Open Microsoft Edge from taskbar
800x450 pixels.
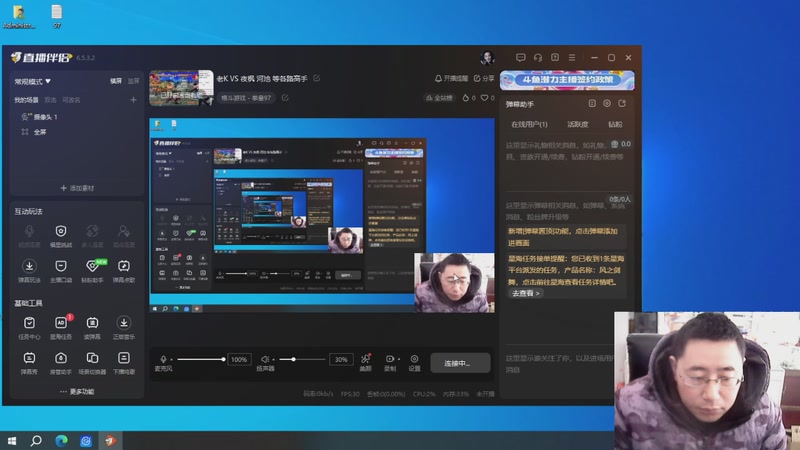click(61, 440)
